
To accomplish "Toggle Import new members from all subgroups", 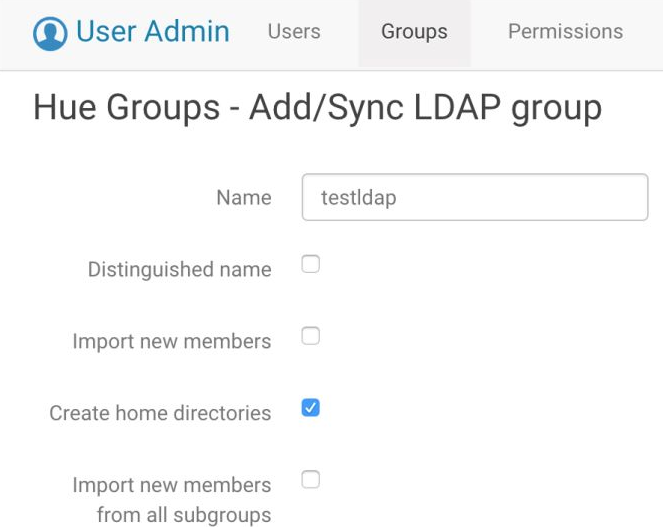I will [x=310, y=480].
